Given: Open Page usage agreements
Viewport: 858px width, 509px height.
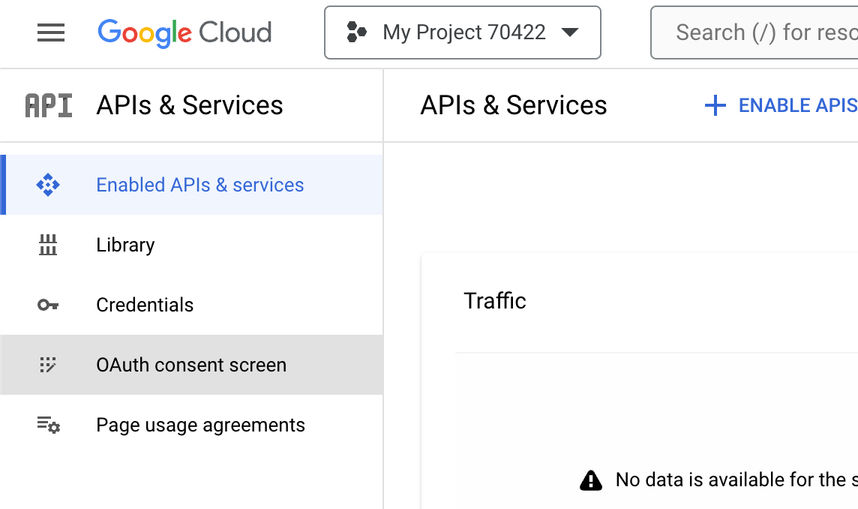Looking at the screenshot, I should [x=192, y=425].
